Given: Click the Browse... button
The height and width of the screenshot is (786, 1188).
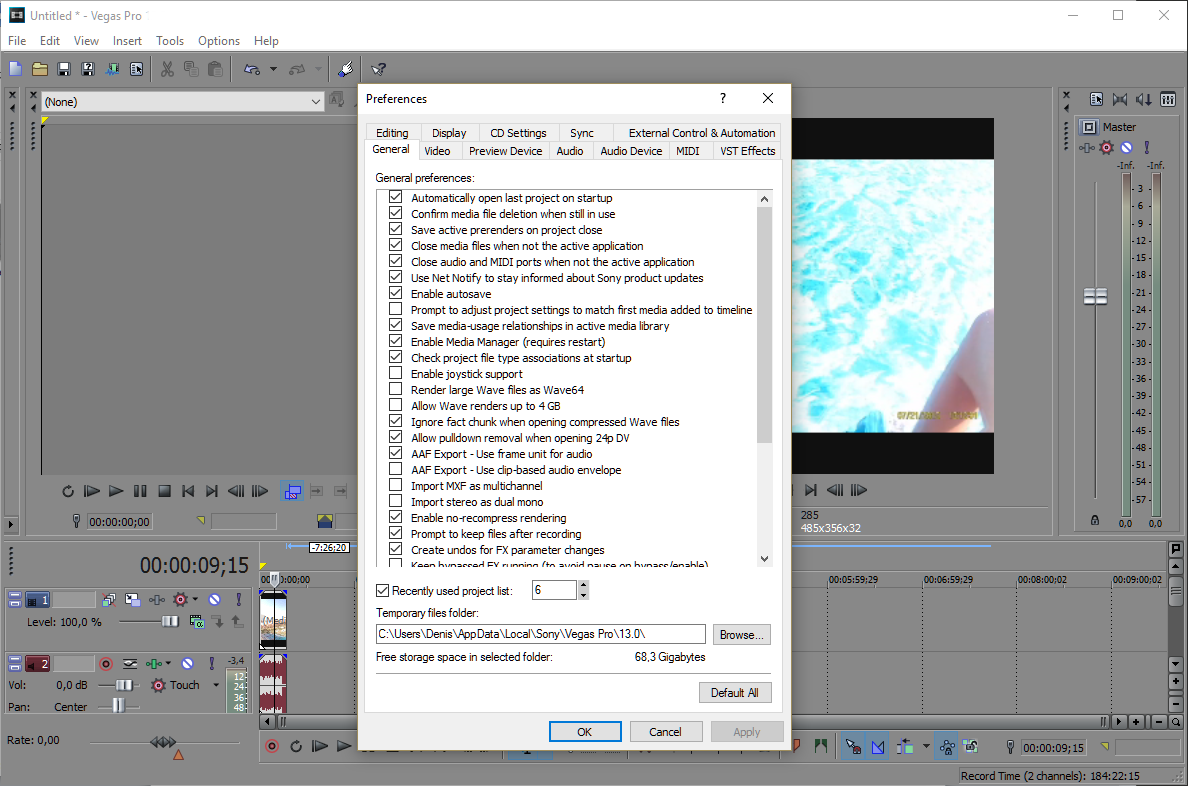Looking at the screenshot, I should pos(742,634).
